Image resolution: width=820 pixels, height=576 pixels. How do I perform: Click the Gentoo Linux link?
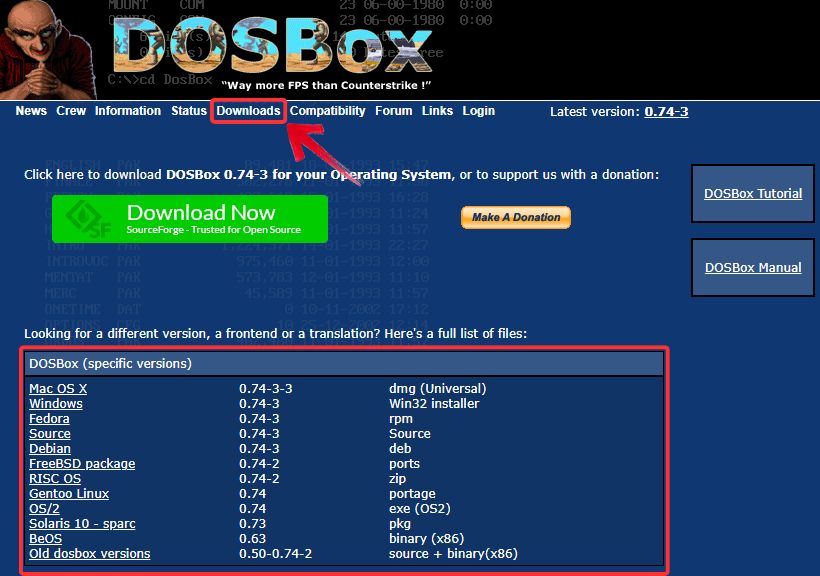(69, 493)
